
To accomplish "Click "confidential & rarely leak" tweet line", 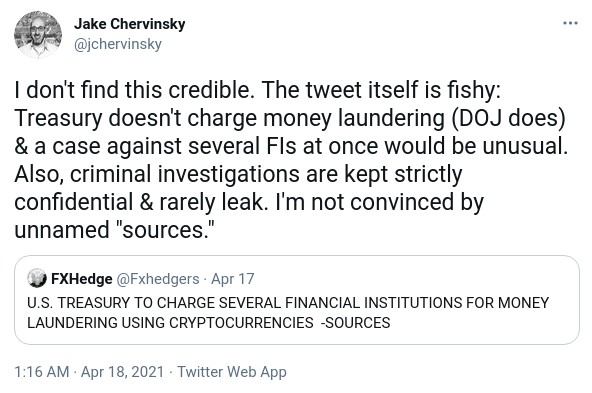I will [x=249, y=202].
